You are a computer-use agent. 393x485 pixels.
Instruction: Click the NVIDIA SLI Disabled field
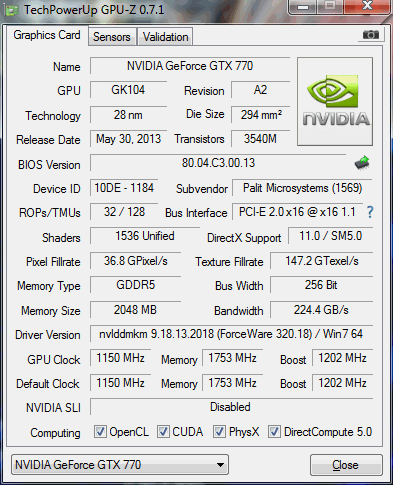click(x=231, y=407)
